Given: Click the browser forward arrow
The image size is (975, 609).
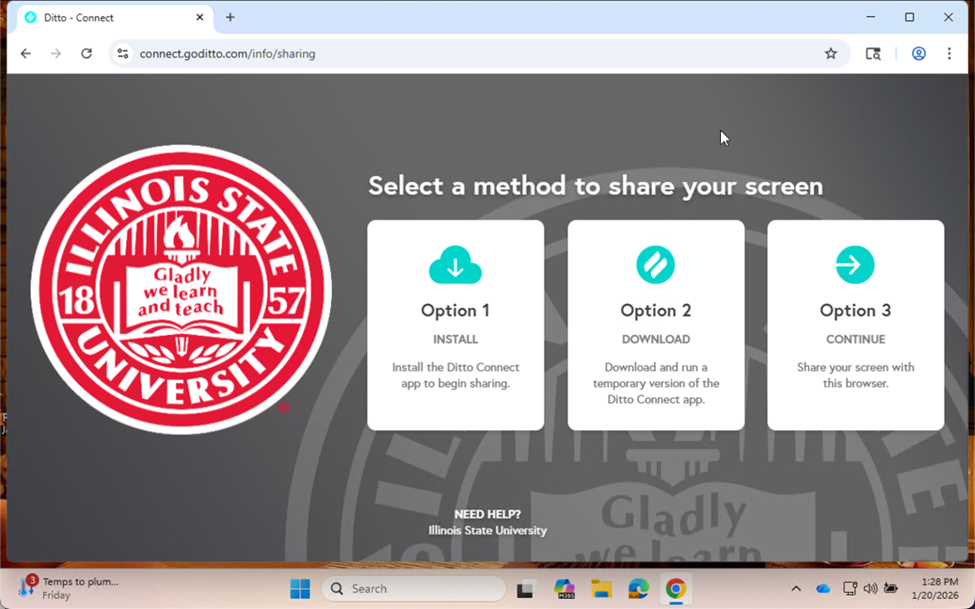Looking at the screenshot, I should tap(56, 53).
